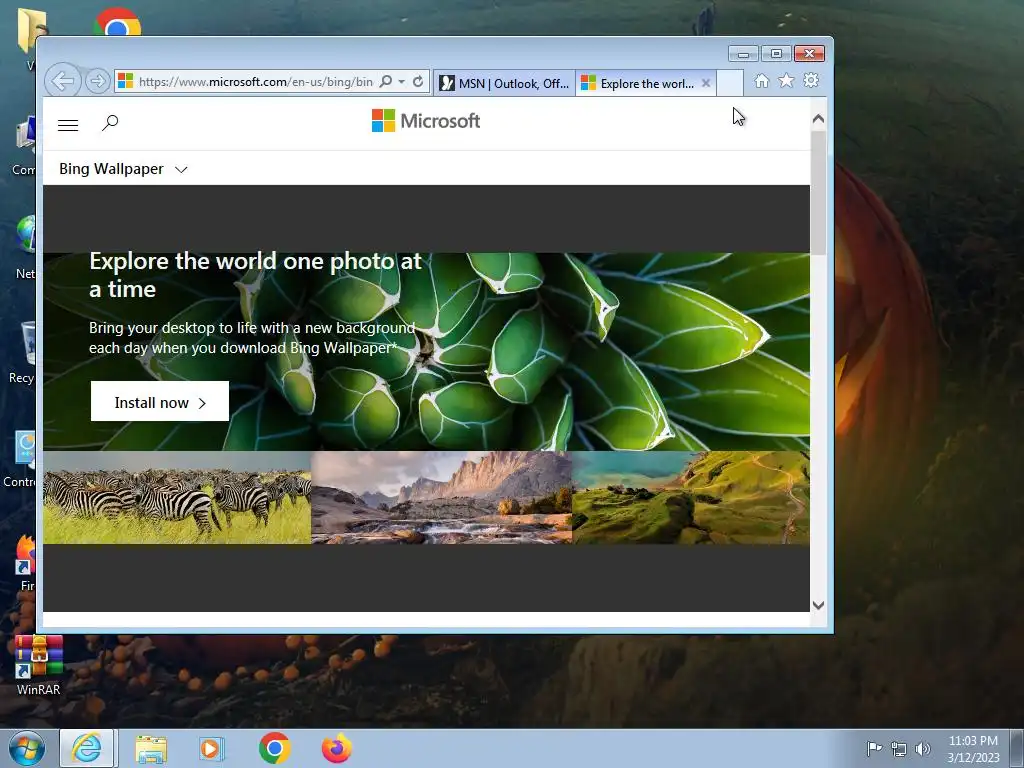Open the Windows Start orb
The image size is (1024, 768).
[x=27, y=748]
